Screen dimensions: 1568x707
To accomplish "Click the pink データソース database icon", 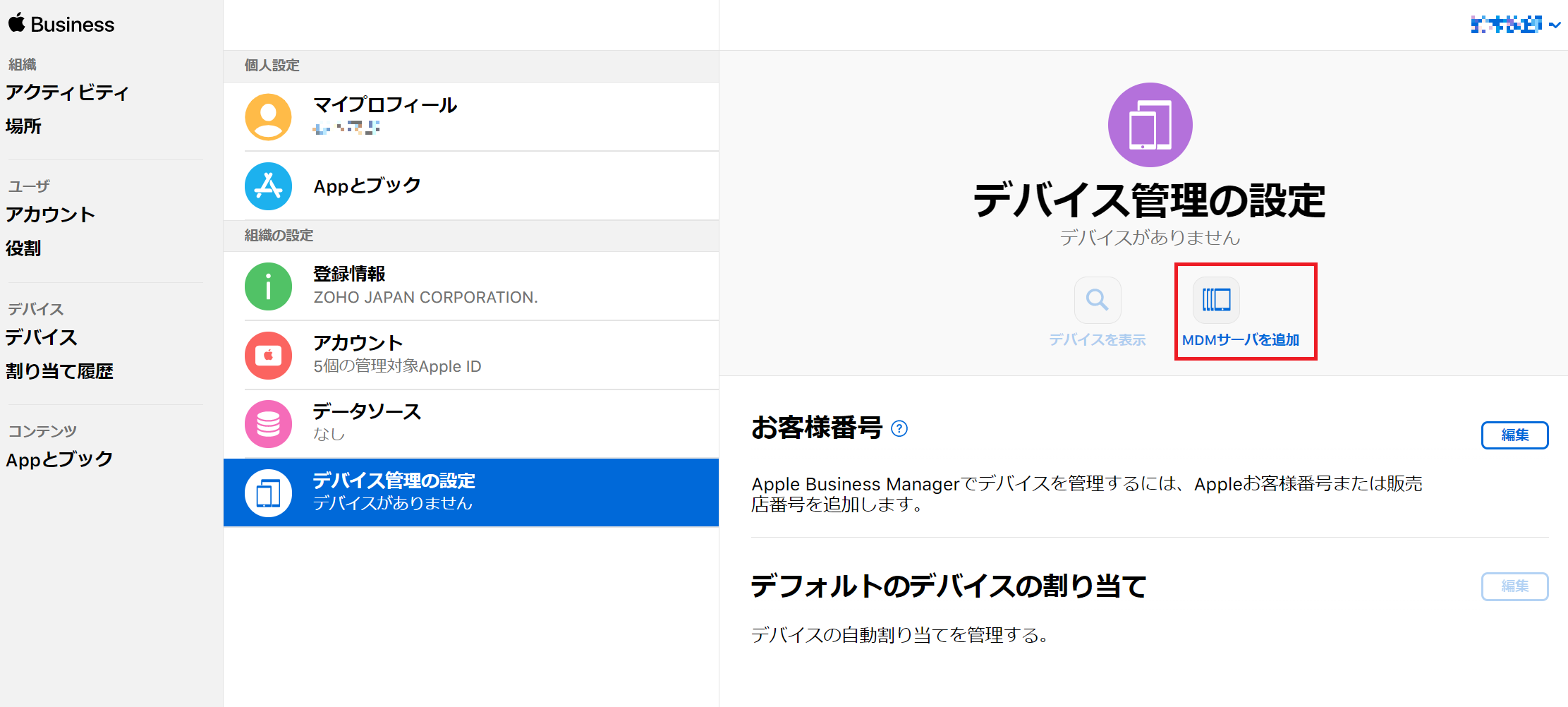I will (268, 423).
